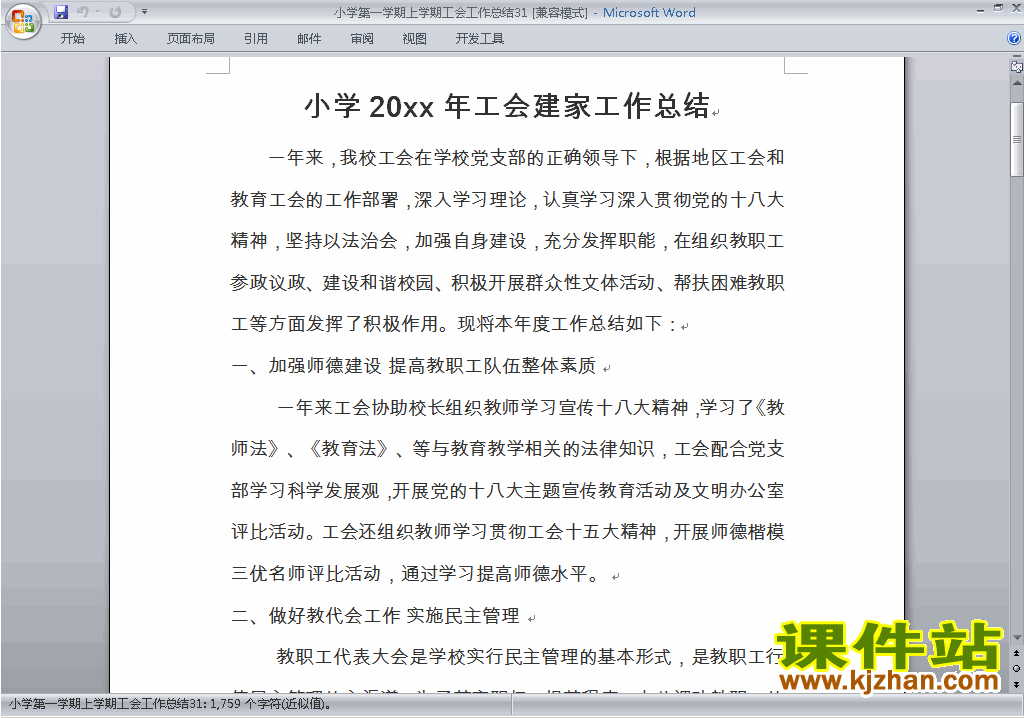The width and height of the screenshot is (1024, 718).
Task: Click the heading 二、做好教代会工作 实施民主管理
Action: click(376, 615)
